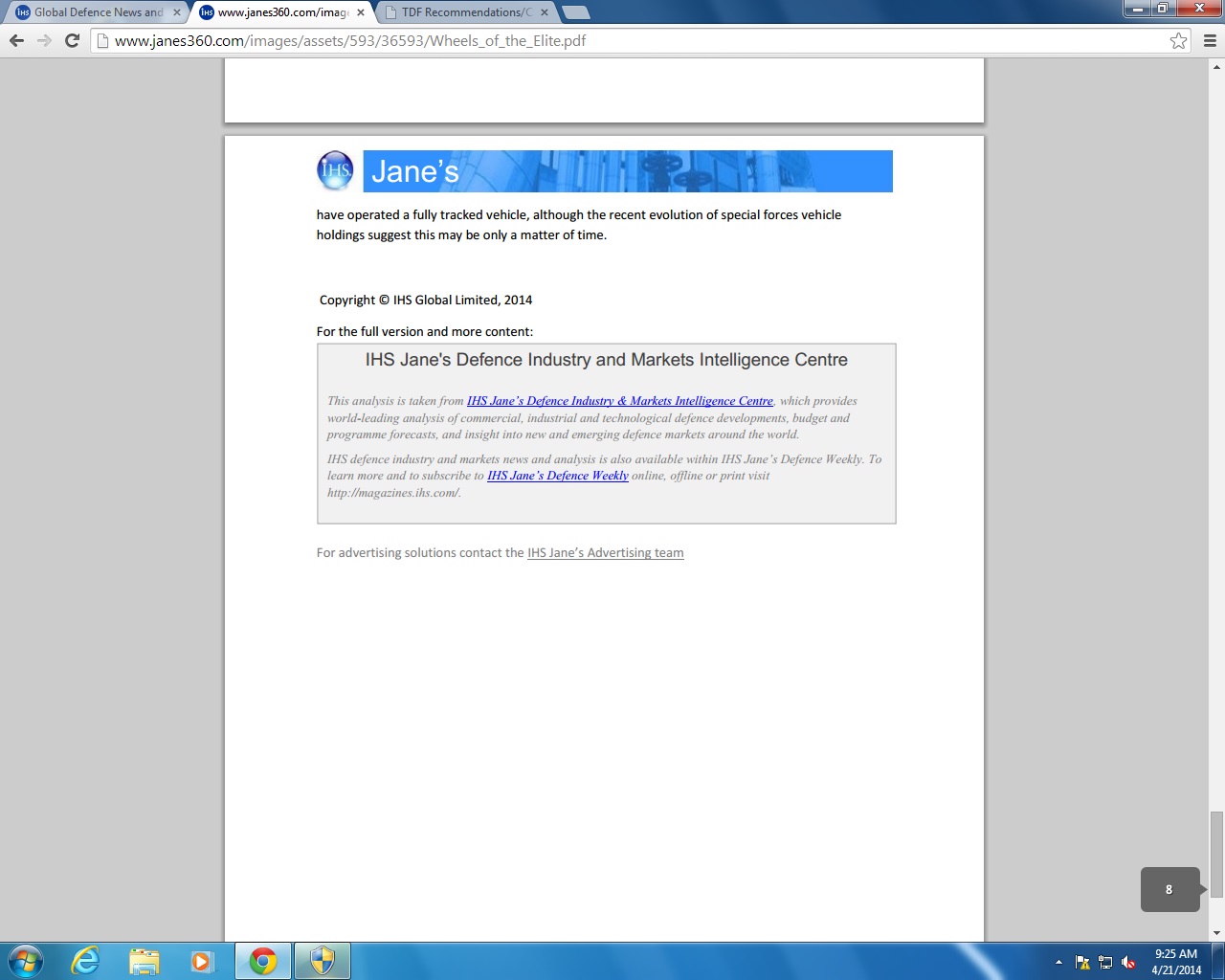Image resolution: width=1225 pixels, height=980 pixels.
Task: Click 'For the full version and more content' text
Action: [425, 331]
